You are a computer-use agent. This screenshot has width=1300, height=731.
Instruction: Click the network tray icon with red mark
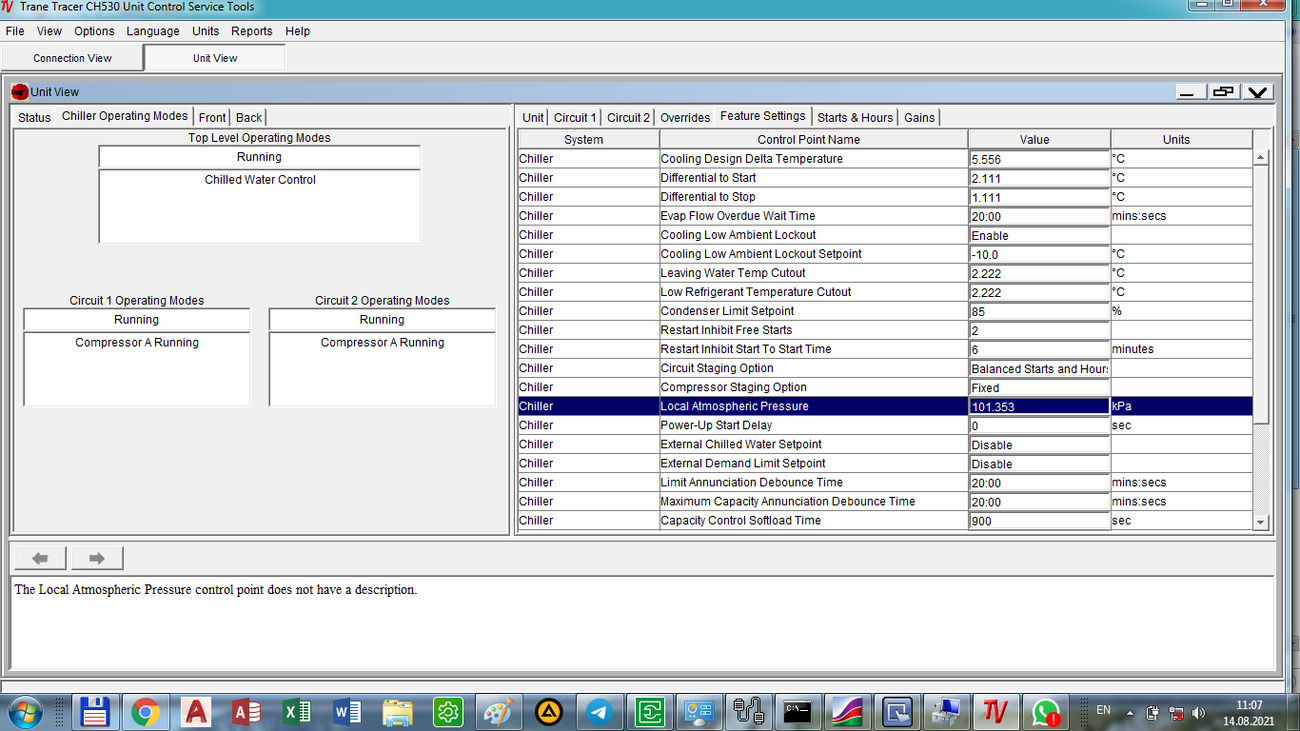point(1175,713)
